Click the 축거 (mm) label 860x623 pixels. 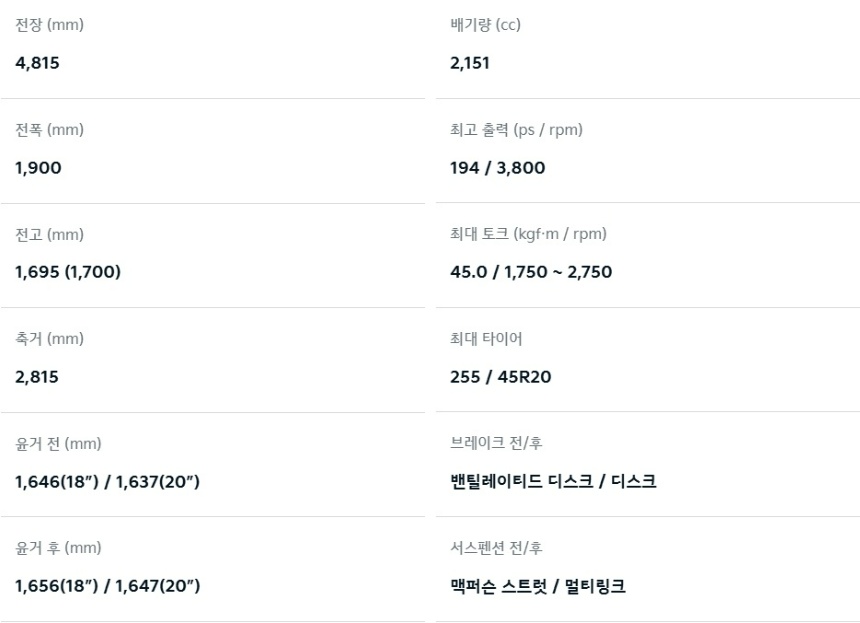coord(49,339)
